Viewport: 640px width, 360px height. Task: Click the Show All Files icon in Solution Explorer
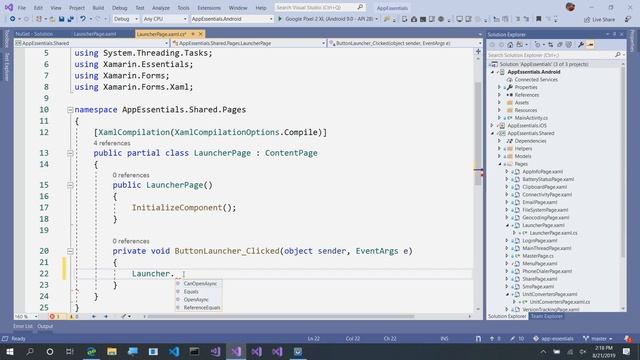[x=569, y=45]
